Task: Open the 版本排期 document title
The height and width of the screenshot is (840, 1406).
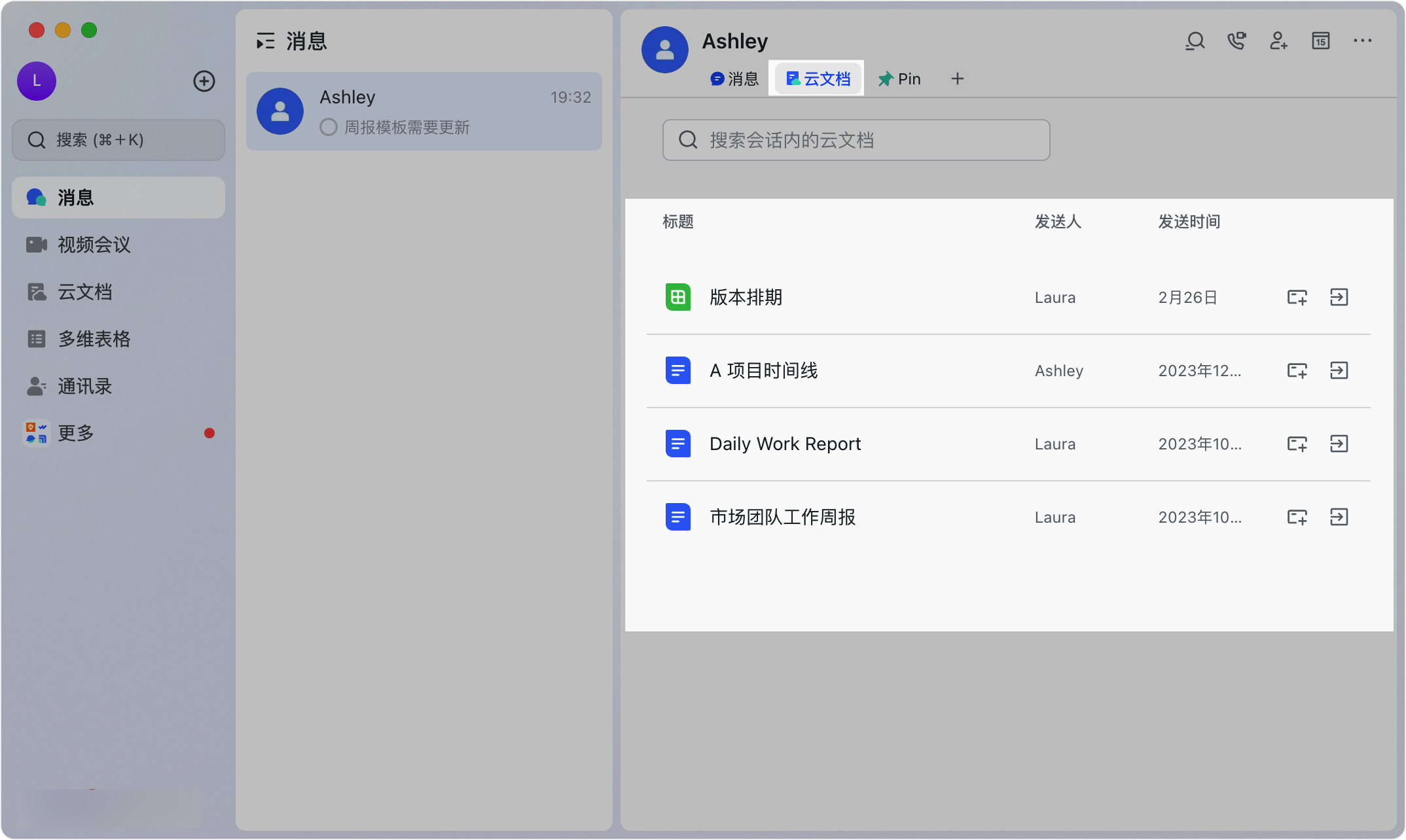Action: click(746, 298)
